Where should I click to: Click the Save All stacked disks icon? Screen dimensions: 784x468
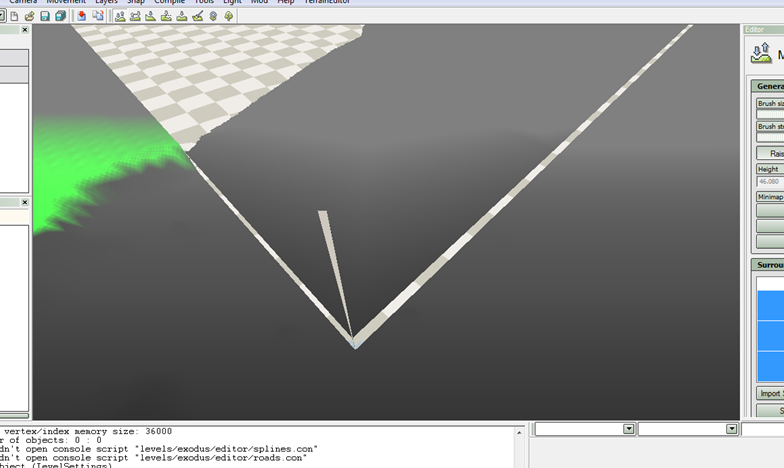(x=60, y=16)
